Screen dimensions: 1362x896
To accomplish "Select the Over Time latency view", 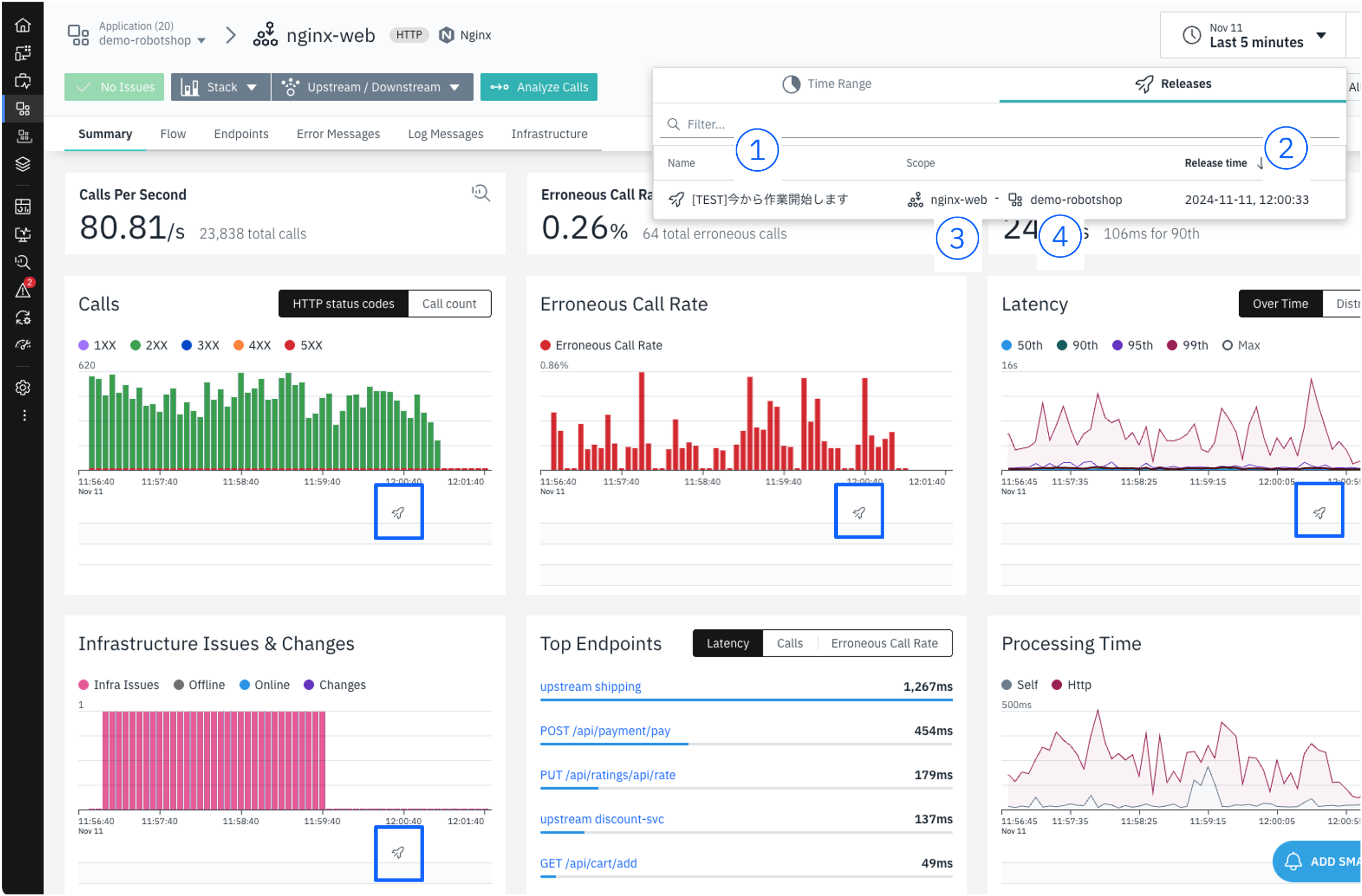I will [x=1279, y=304].
